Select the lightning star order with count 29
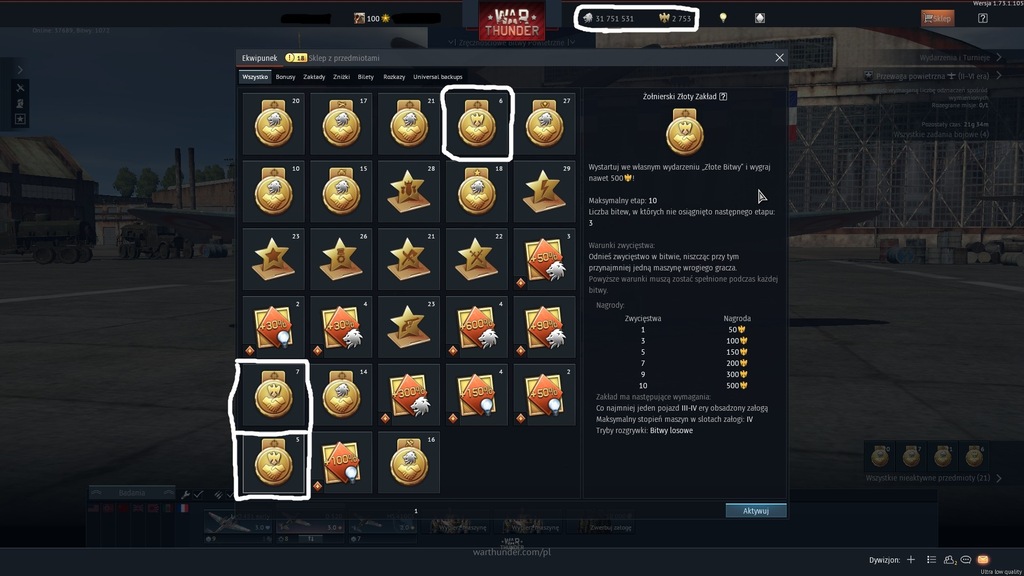 click(545, 191)
